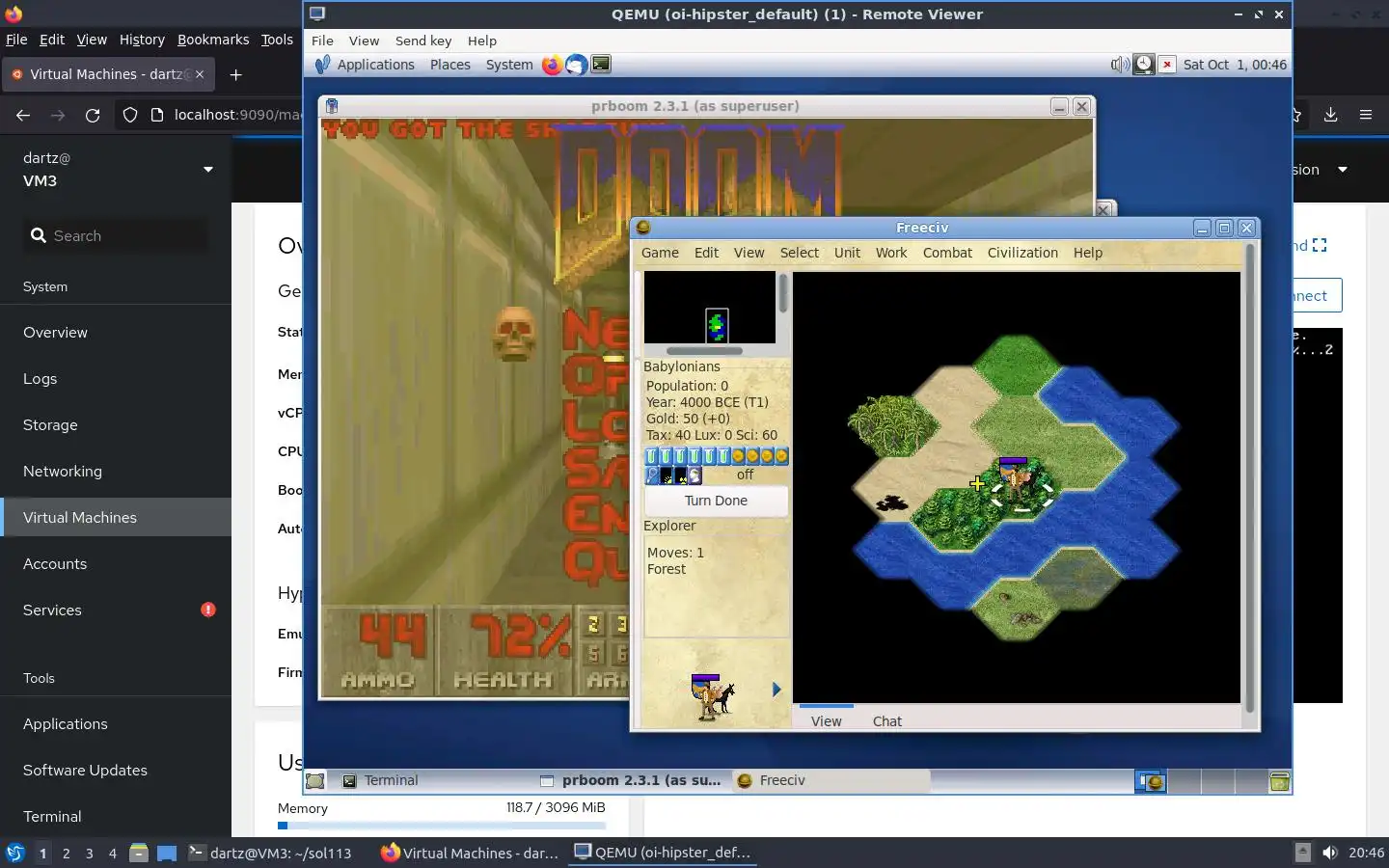This screenshot has width=1389, height=868.
Task: Click host tray notification icon beside speaker
Action: pos(1302,853)
